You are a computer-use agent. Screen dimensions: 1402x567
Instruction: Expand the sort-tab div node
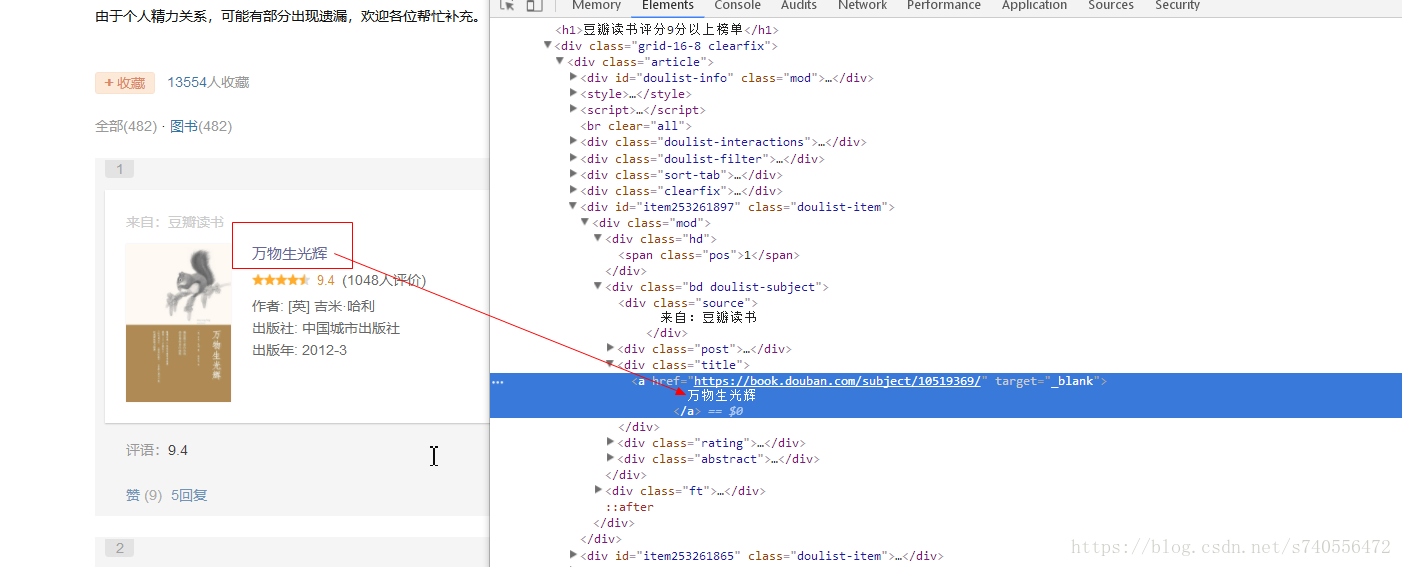click(x=573, y=174)
